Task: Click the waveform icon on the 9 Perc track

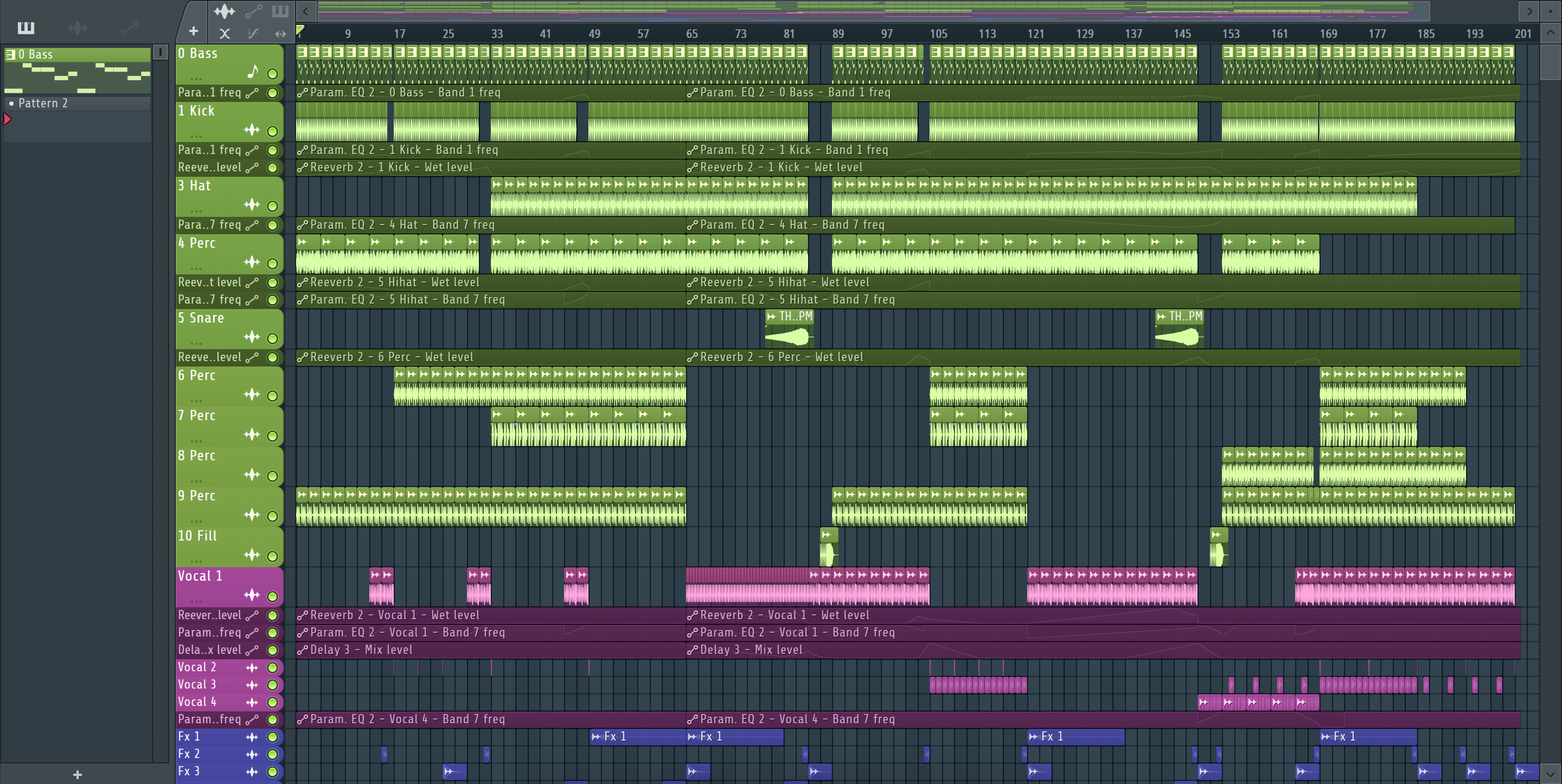Action: 252,515
